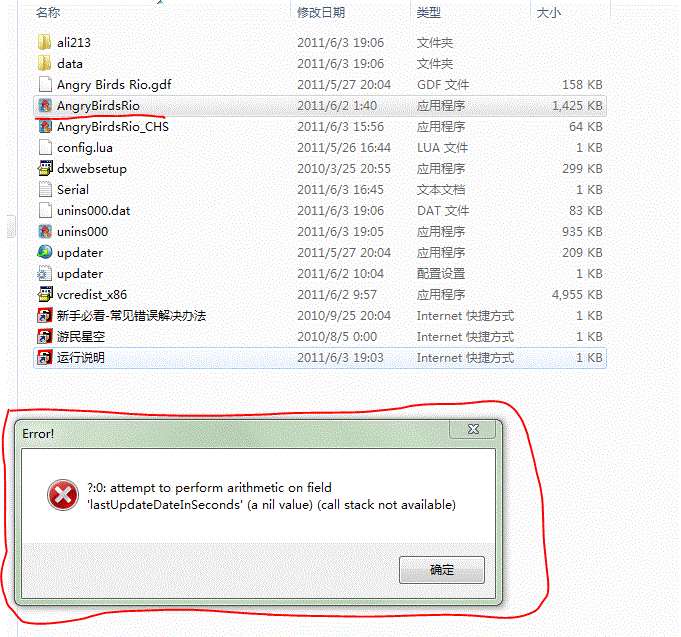Select the Serial text document icon
Screen dimensions: 681x637
[45, 189]
